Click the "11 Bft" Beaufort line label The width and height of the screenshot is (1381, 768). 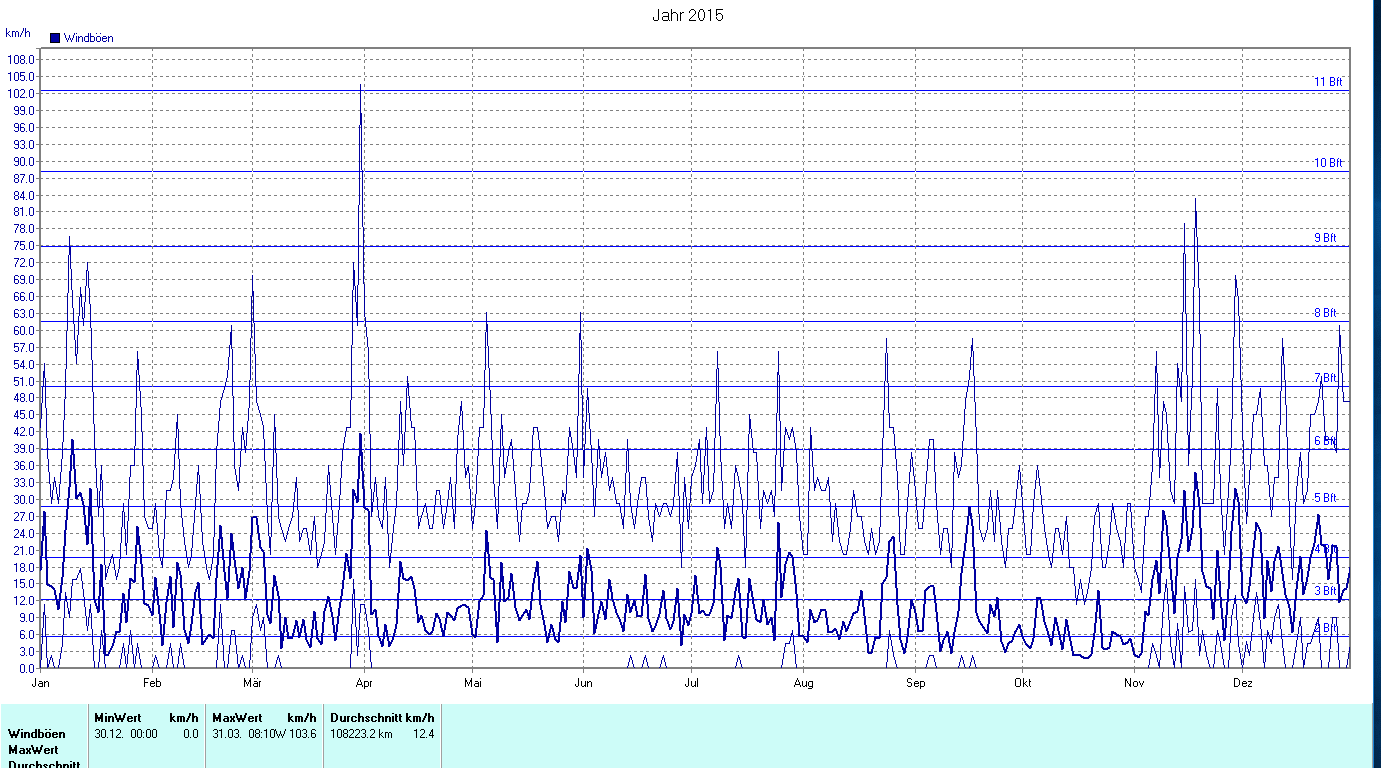(1328, 82)
